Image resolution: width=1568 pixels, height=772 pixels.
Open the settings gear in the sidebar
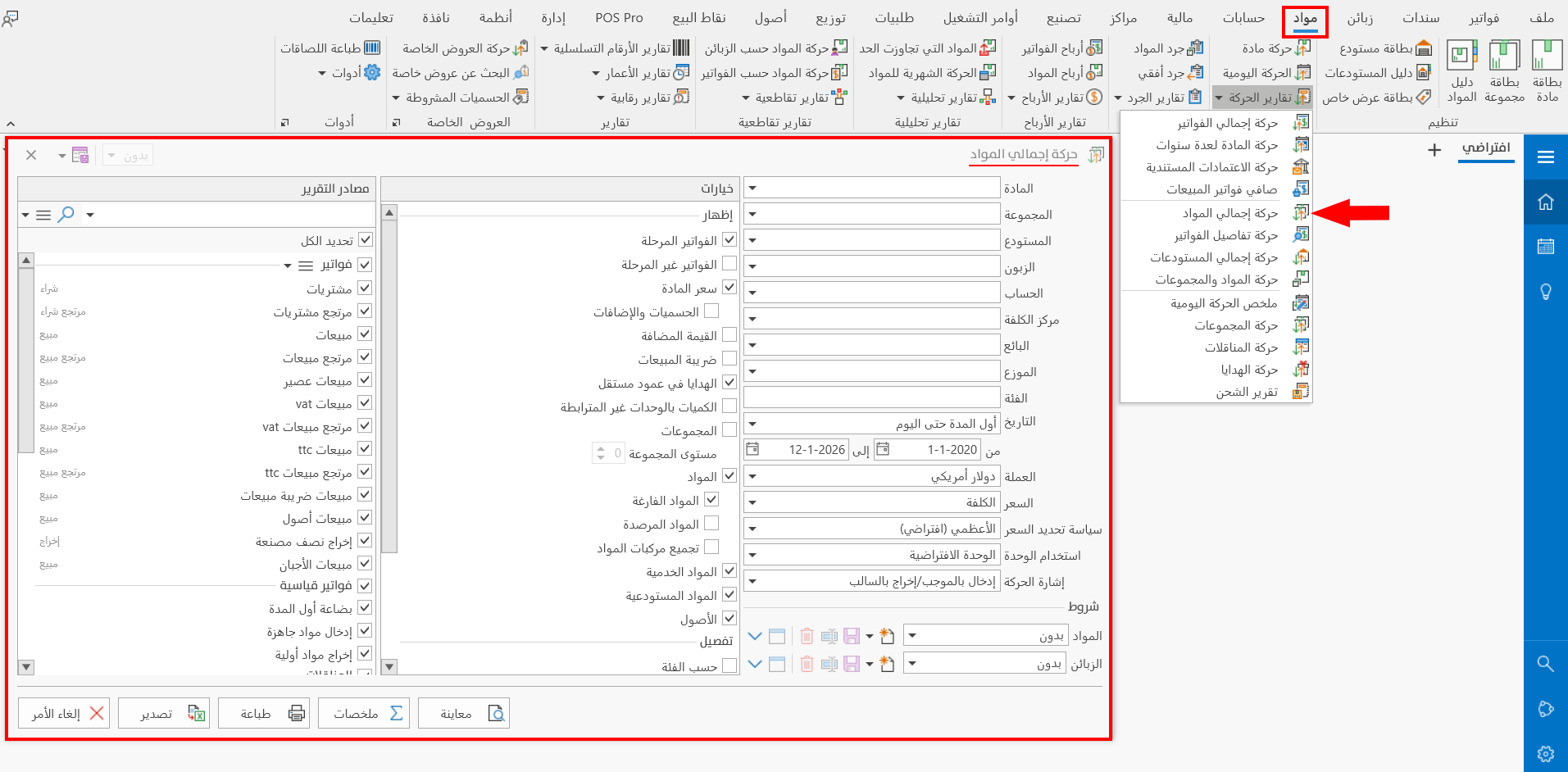[x=1546, y=753]
